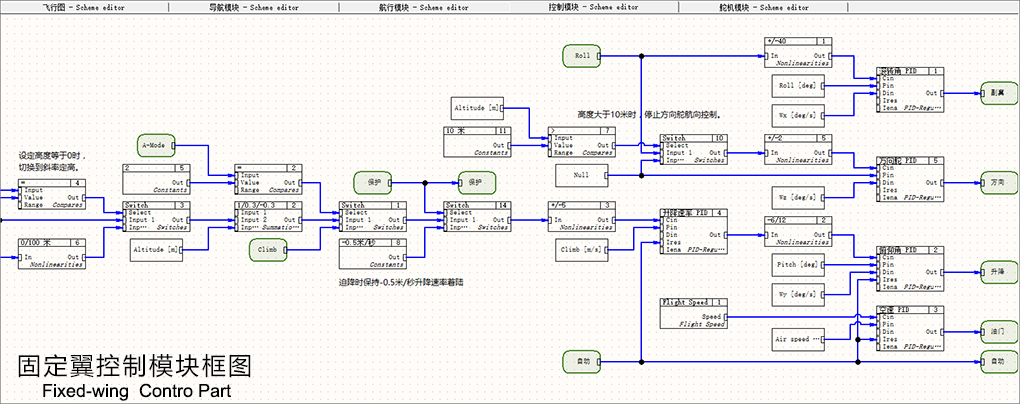This screenshot has height=404, width=1020.
Task: Select the 舵机模块 Scheme editor tab
Action: pos(763,6)
